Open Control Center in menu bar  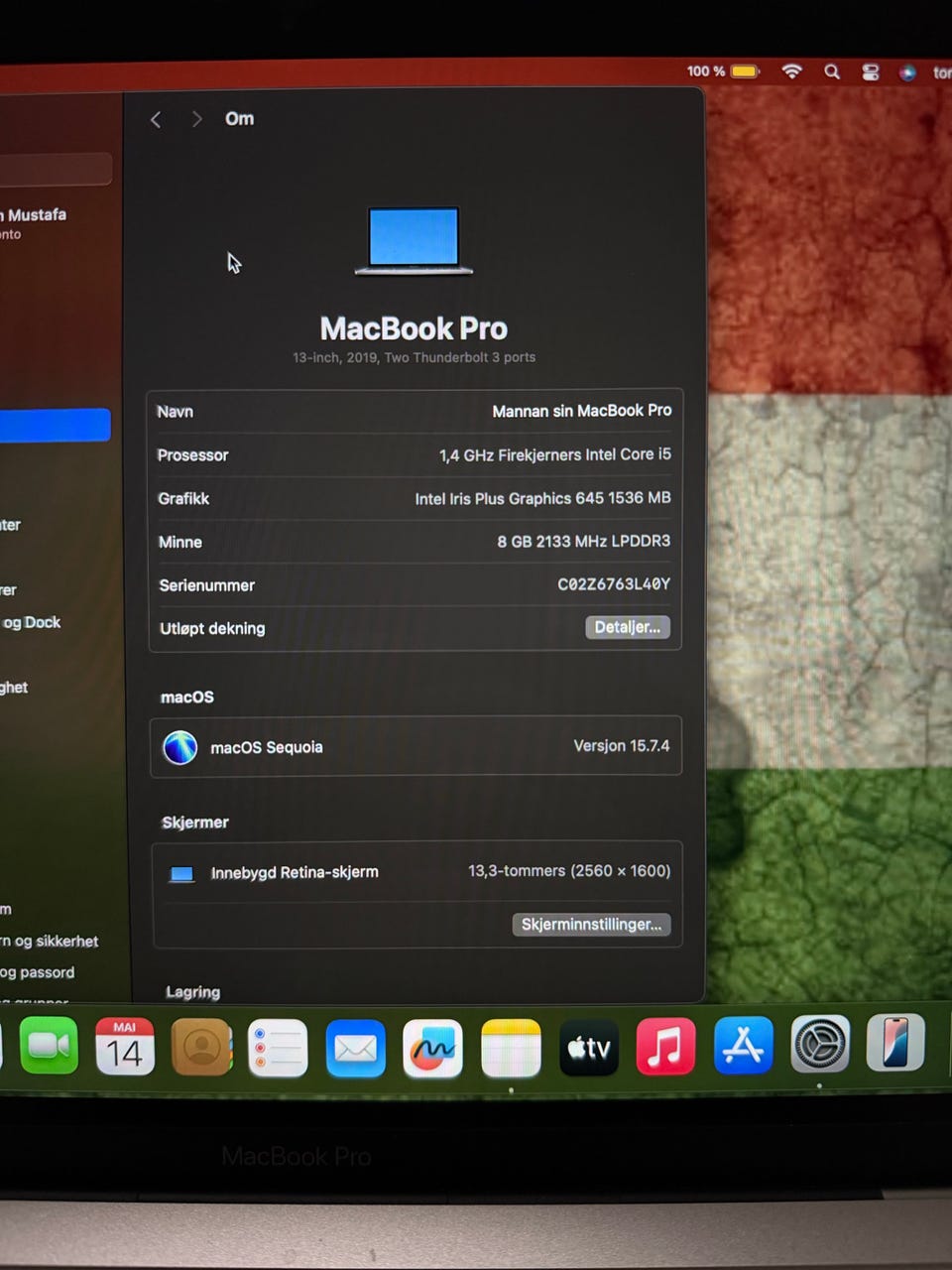(x=870, y=72)
